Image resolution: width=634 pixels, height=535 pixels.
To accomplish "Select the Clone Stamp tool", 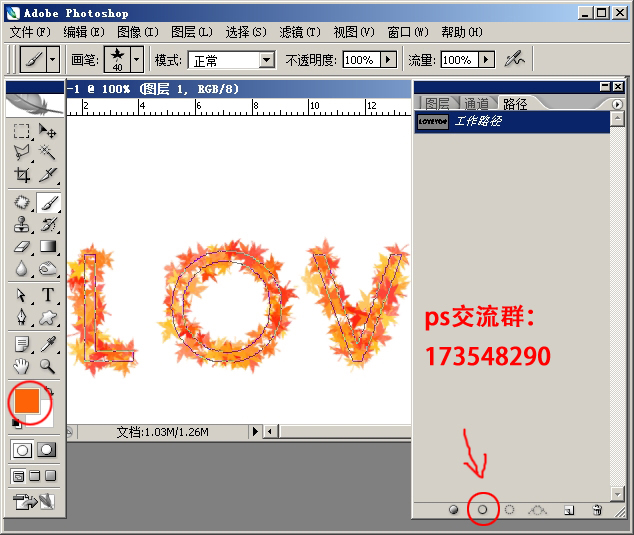I will tap(21, 224).
